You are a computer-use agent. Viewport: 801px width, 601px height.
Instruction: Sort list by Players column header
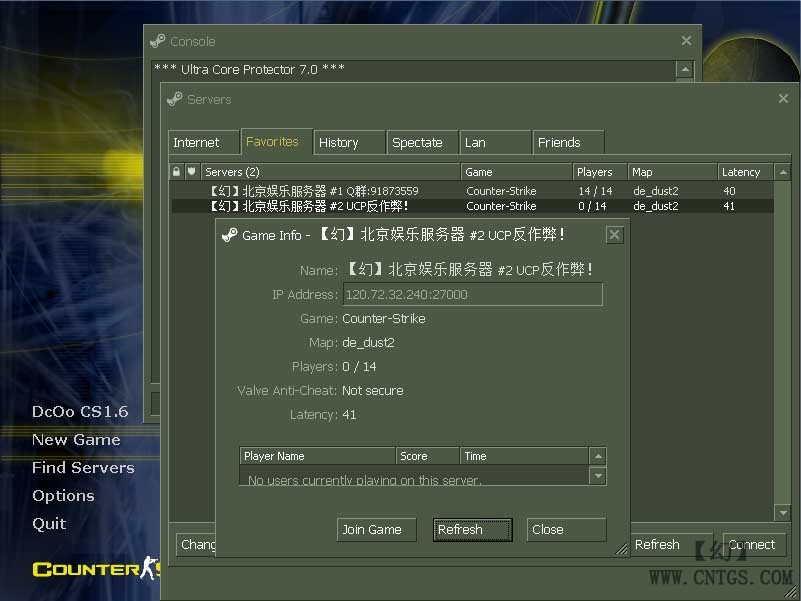[600, 172]
